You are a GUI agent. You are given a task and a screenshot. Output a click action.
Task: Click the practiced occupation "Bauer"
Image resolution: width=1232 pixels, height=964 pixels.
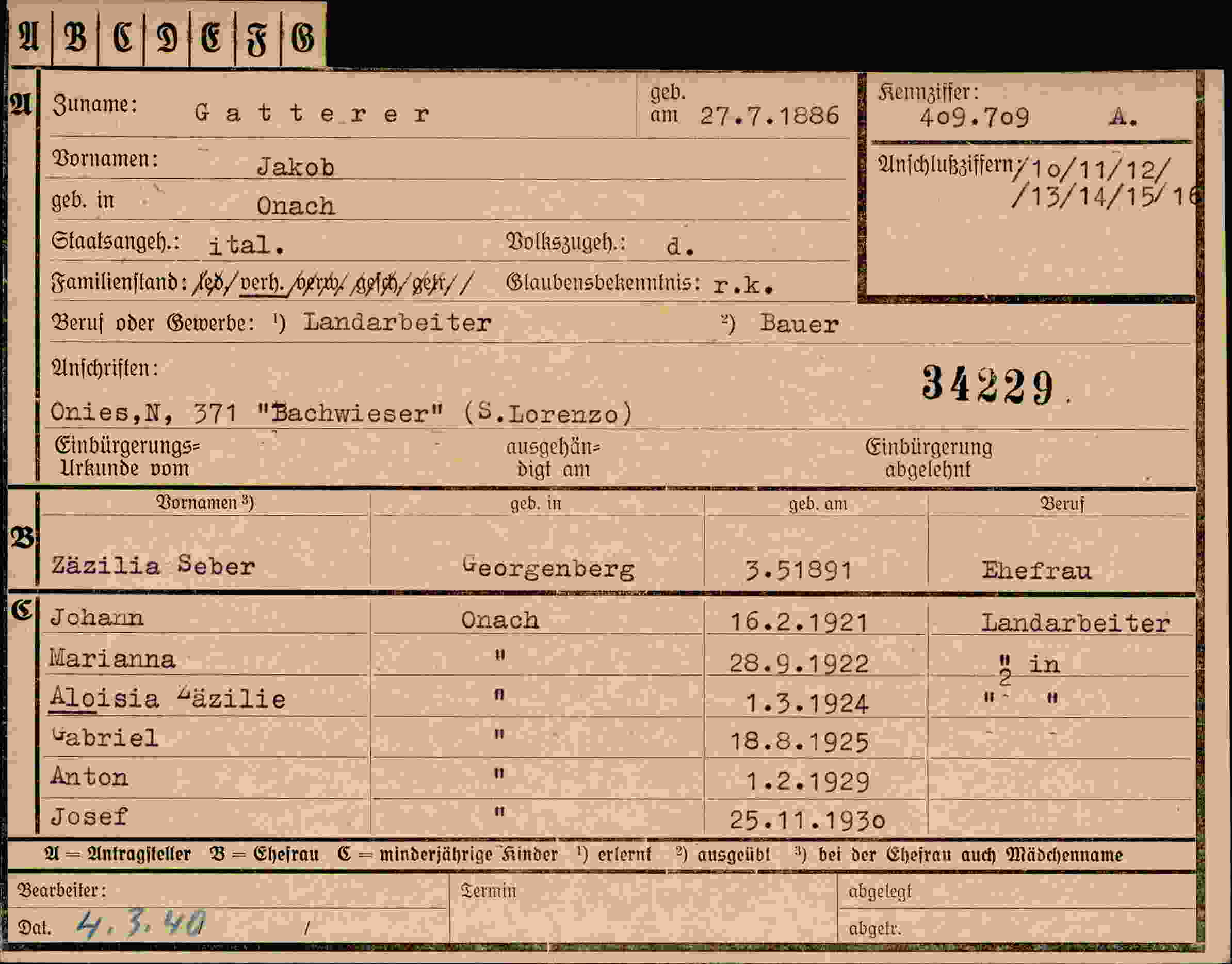click(x=799, y=324)
